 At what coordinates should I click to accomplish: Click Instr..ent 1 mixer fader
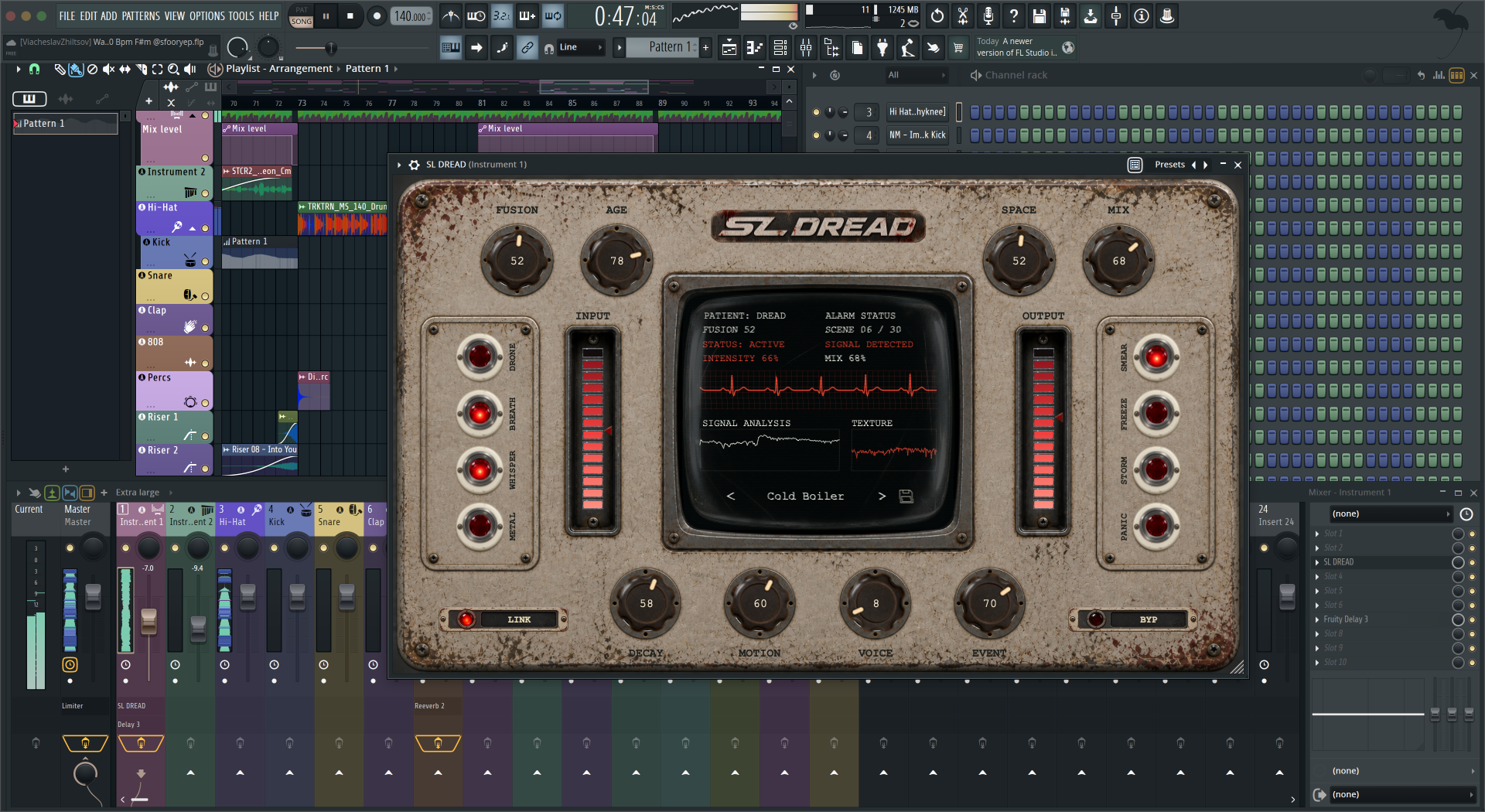pos(148,620)
